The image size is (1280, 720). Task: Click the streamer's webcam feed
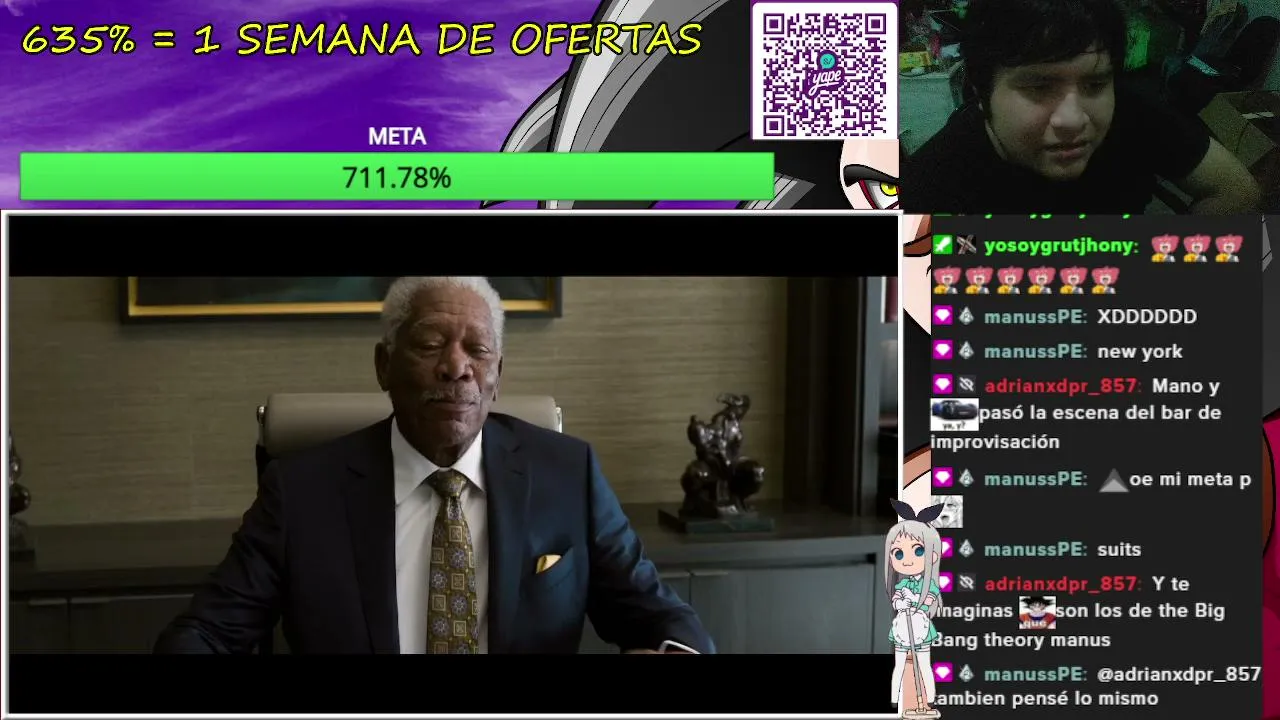coord(1089,106)
